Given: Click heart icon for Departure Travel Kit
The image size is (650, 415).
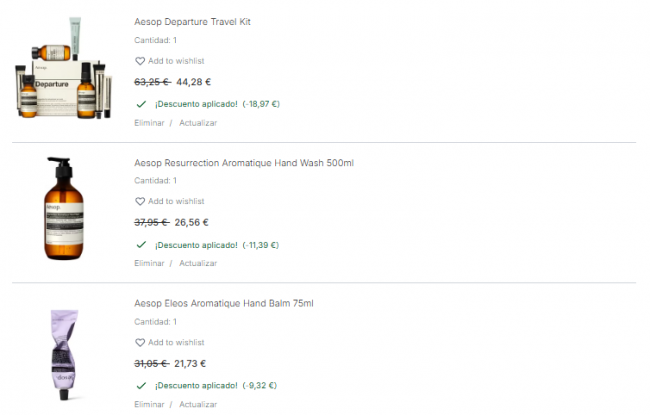Looking at the screenshot, I should click(x=140, y=61).
